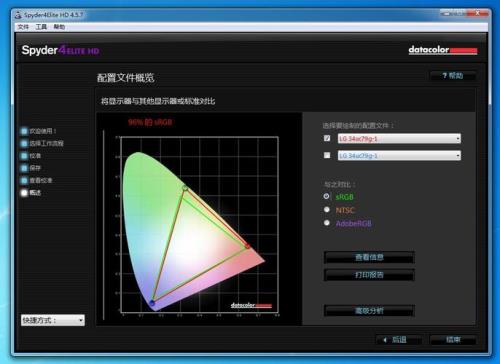
Task: Click the 查看校准 step indicator icon
Action: (x=24, y=180)
